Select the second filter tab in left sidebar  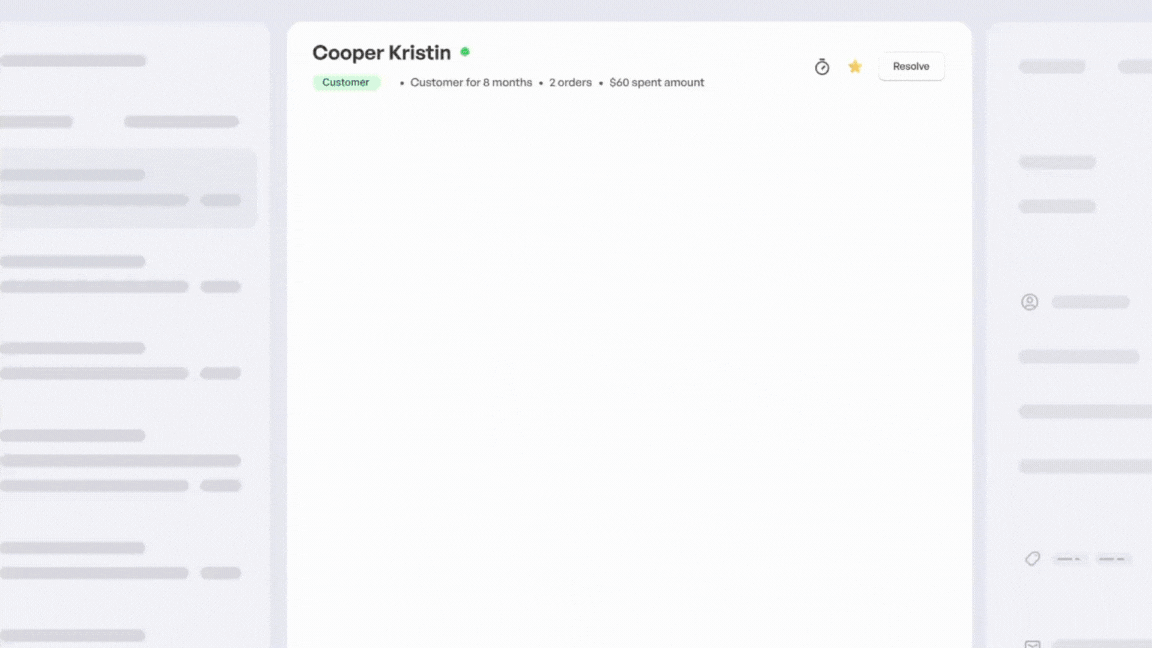coord(181,122)
